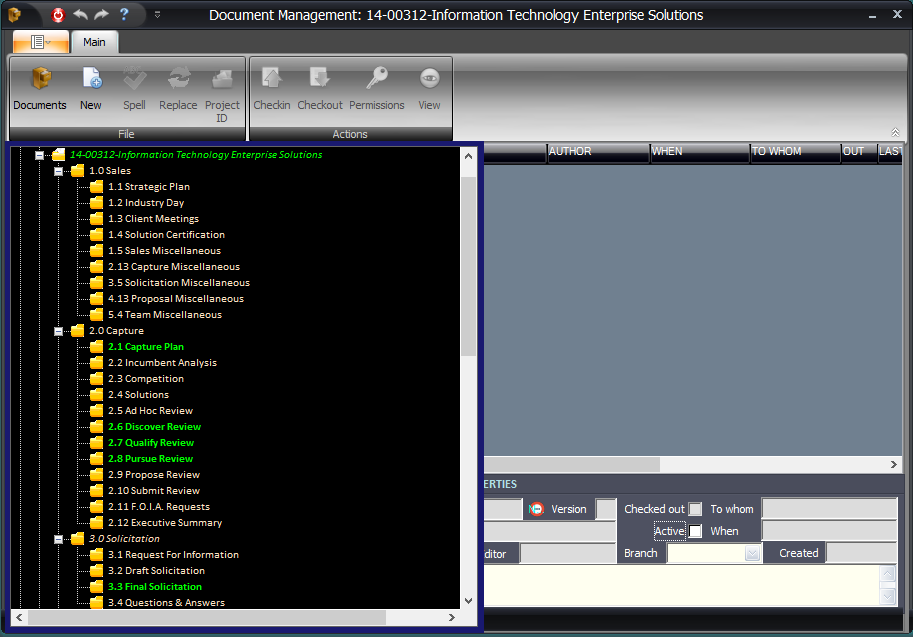Click the View eye icon
Image resolution: width=913 pixels, height=637 pixels.
pyautogui.click(x=429, y=80)
